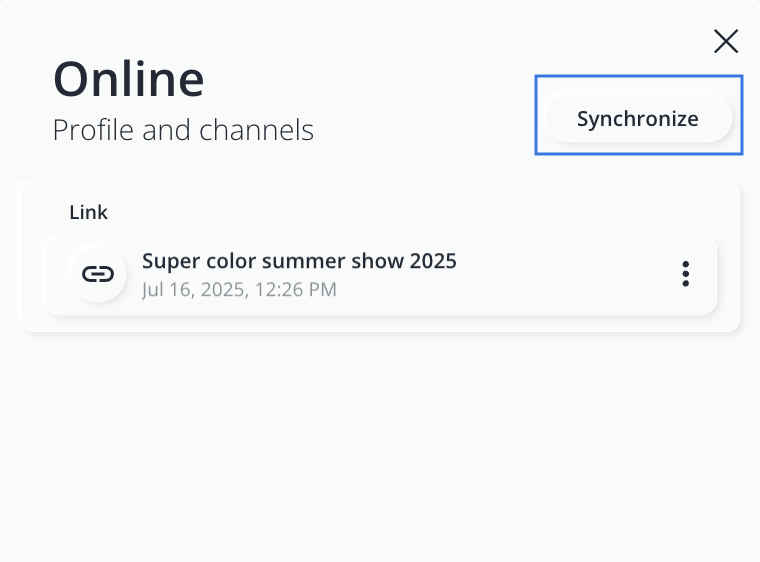This screenshot has width=760, height=562.
Task: Open the three-dot options menu
Action: pos(685,274)
